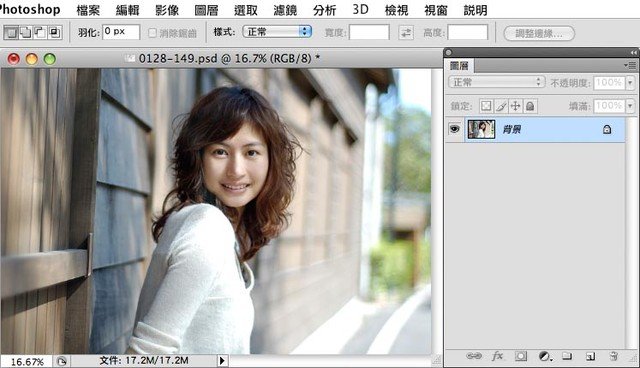
Task: Open the 影像 Image menu
Action: [x=167, y=10]
